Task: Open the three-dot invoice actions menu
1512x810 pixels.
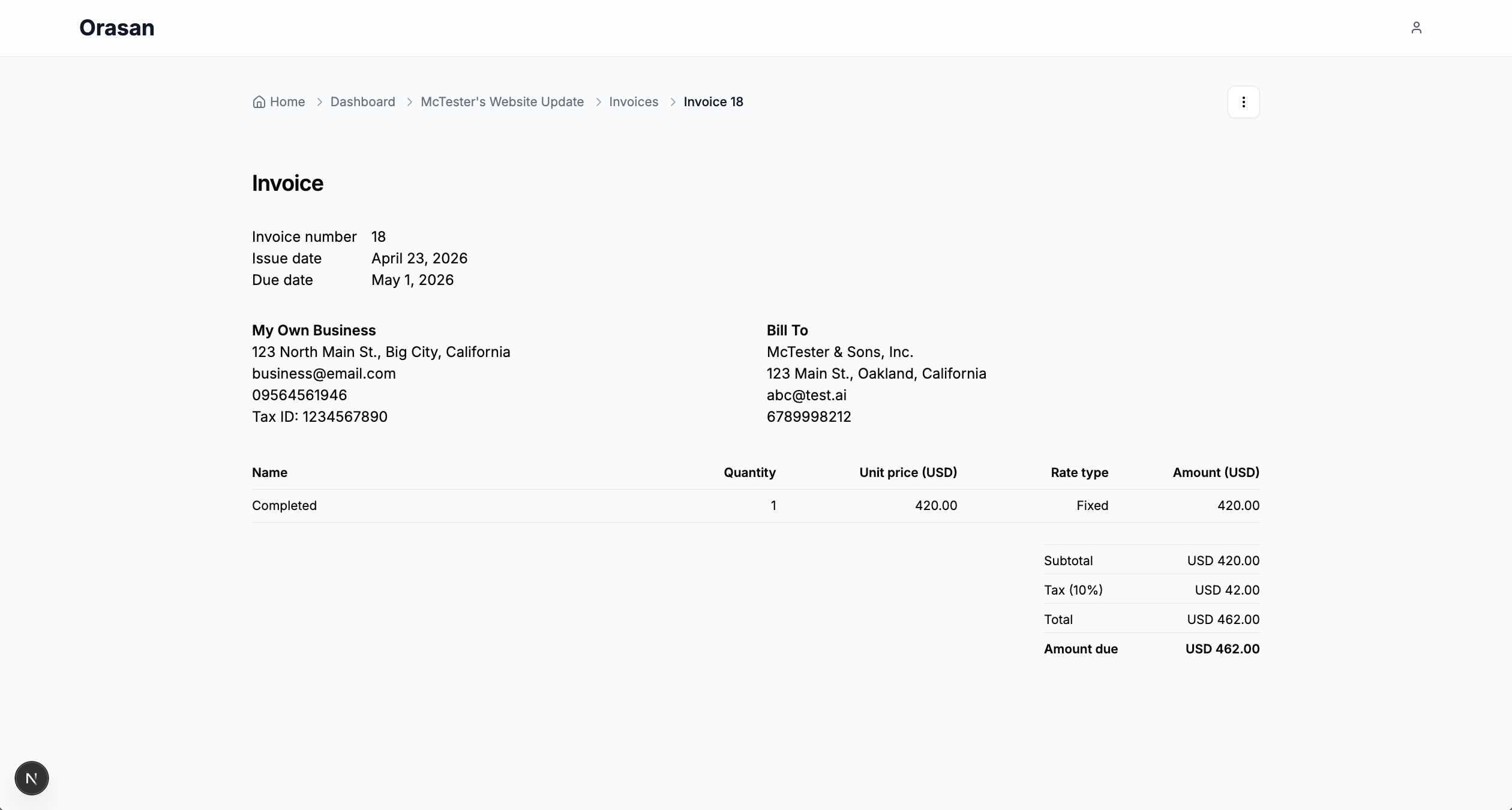Action: (x=1243, y=102)
